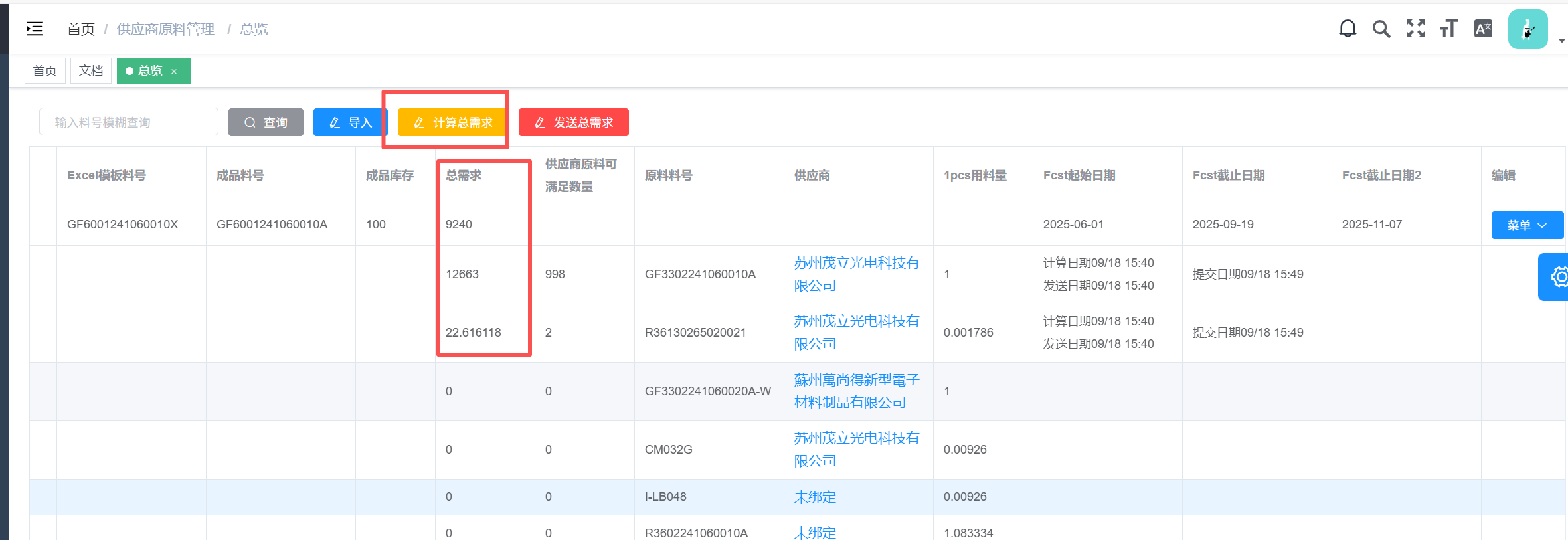Switch to the 首页 tab
This screenshot has height=540, width=1568.
click(45, 71)
